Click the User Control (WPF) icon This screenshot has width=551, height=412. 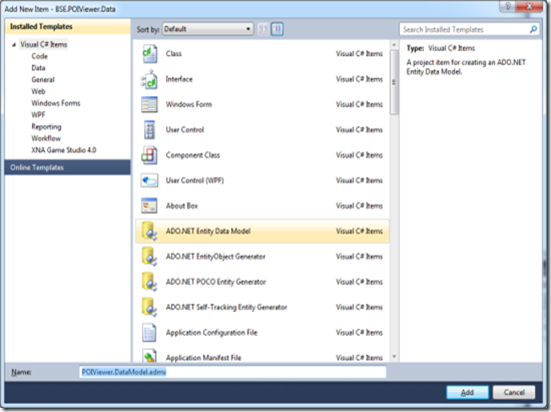pos(149,180)
